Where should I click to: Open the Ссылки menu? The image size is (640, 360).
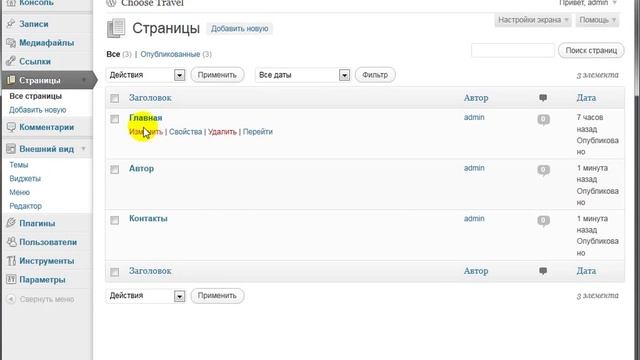pyautogui.click(x=35, y=62)
